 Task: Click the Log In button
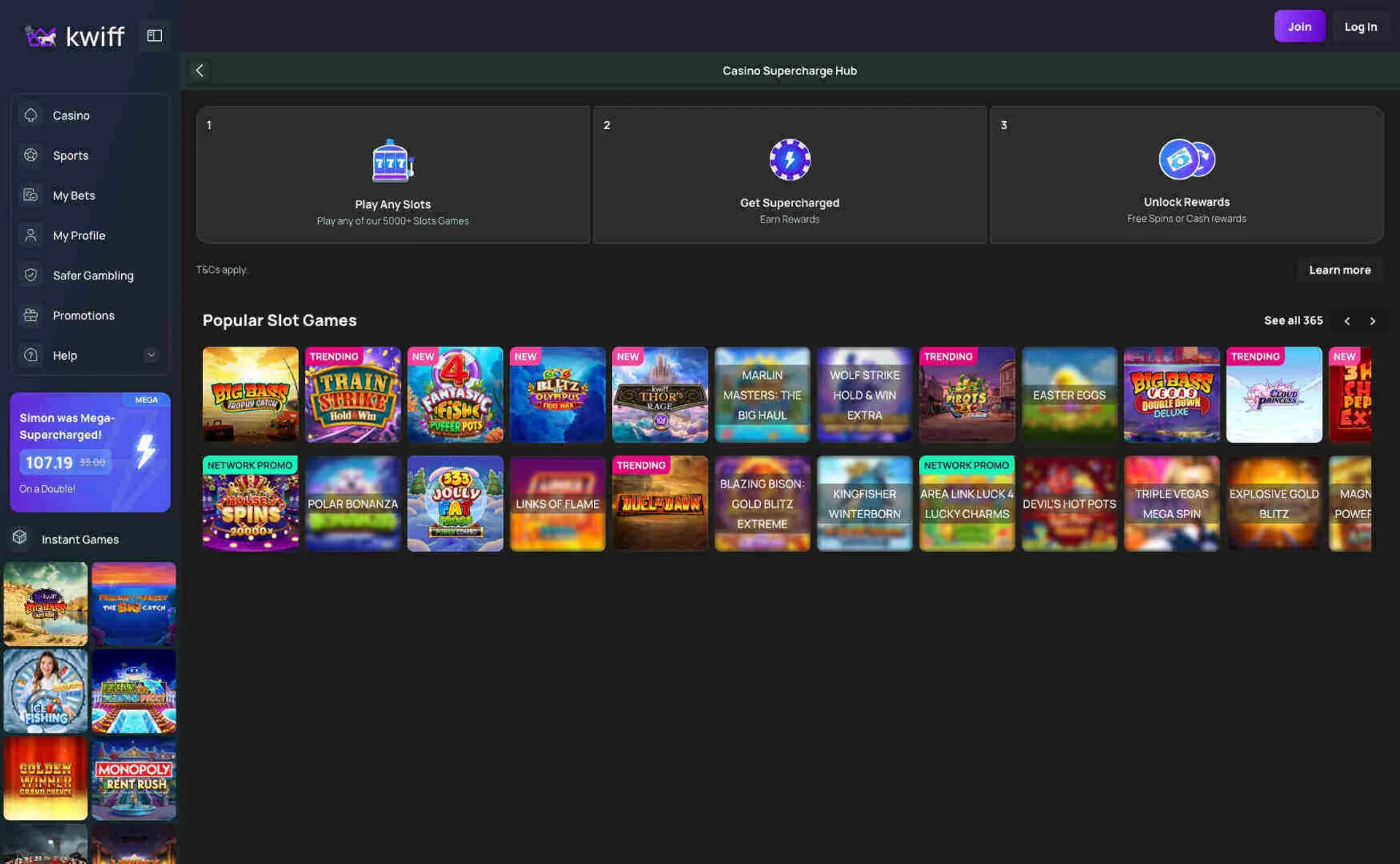pos(1361,26)
